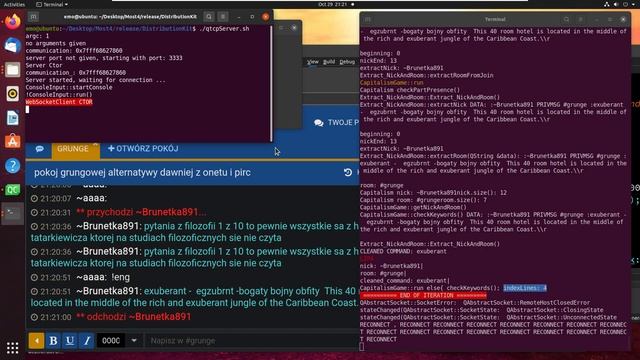Open the Build menu in Qt Creator
The image size is (640, 360).
tap(329, 62)
